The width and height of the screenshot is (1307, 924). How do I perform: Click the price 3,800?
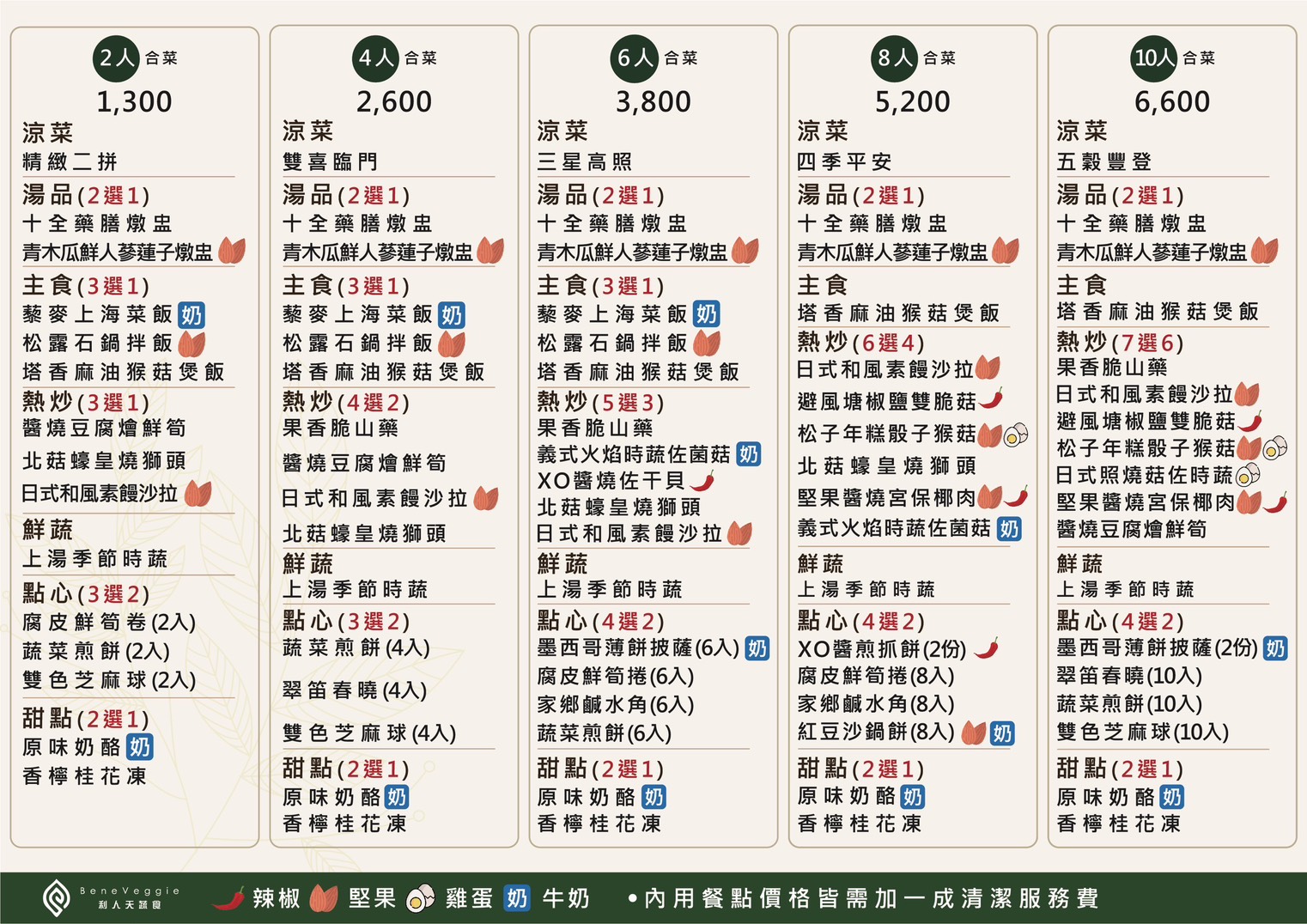click(x=653, y=102)
